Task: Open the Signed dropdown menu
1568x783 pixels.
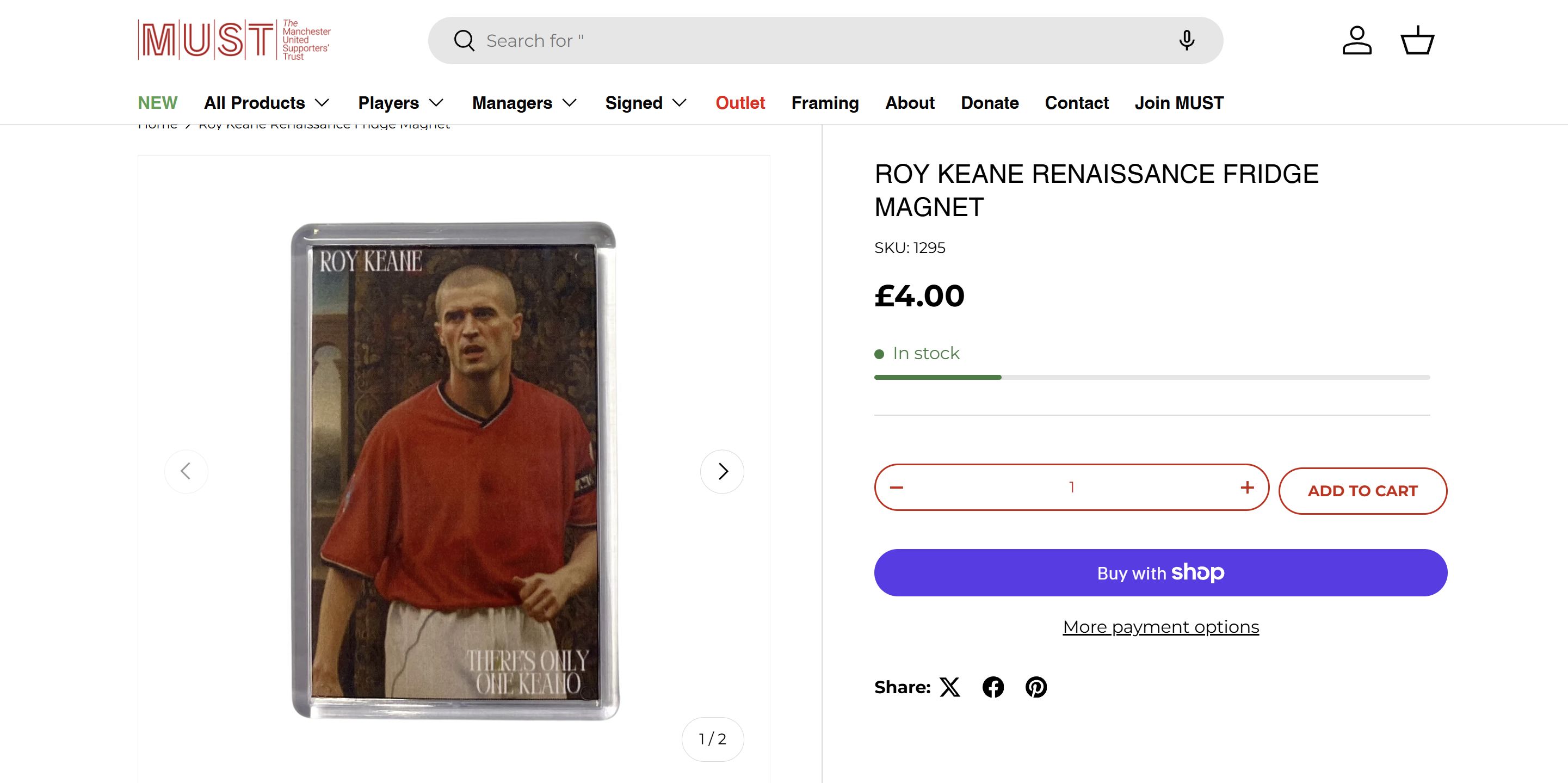Action: tap(646, 103)
